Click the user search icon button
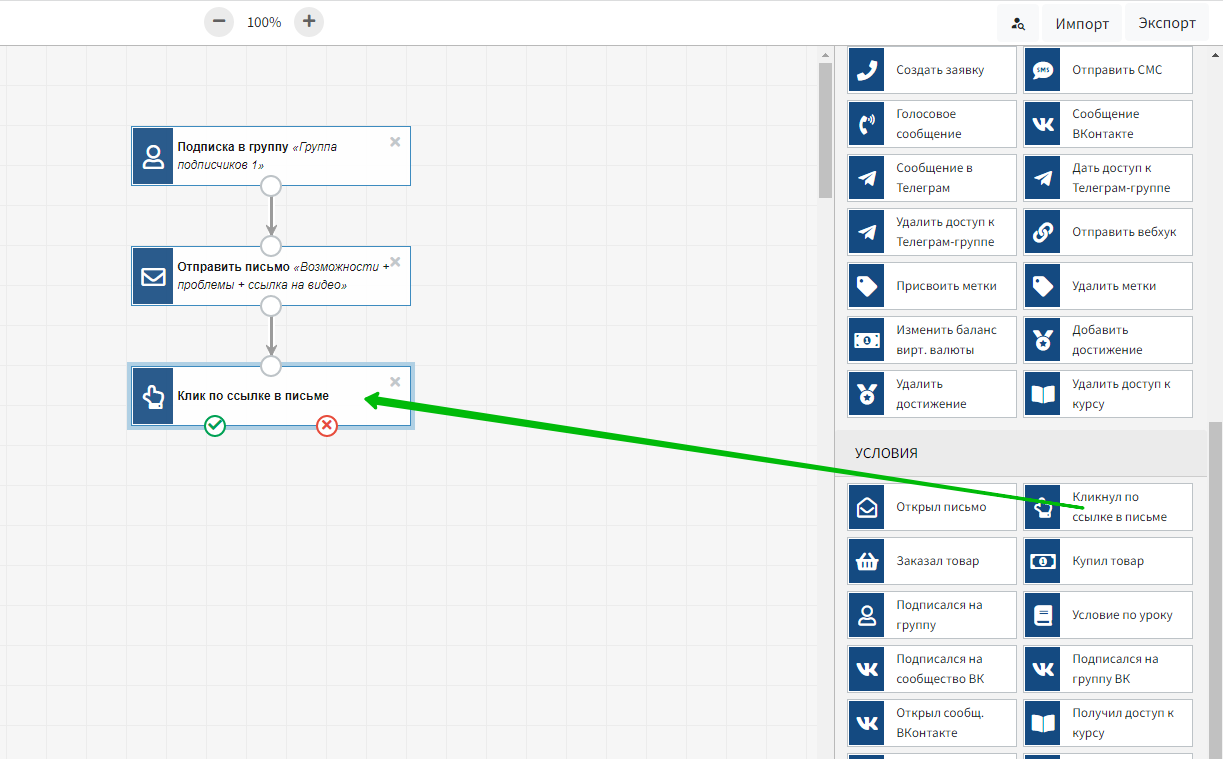This screenshot has height=759, width=1223. coord(1018,23)
